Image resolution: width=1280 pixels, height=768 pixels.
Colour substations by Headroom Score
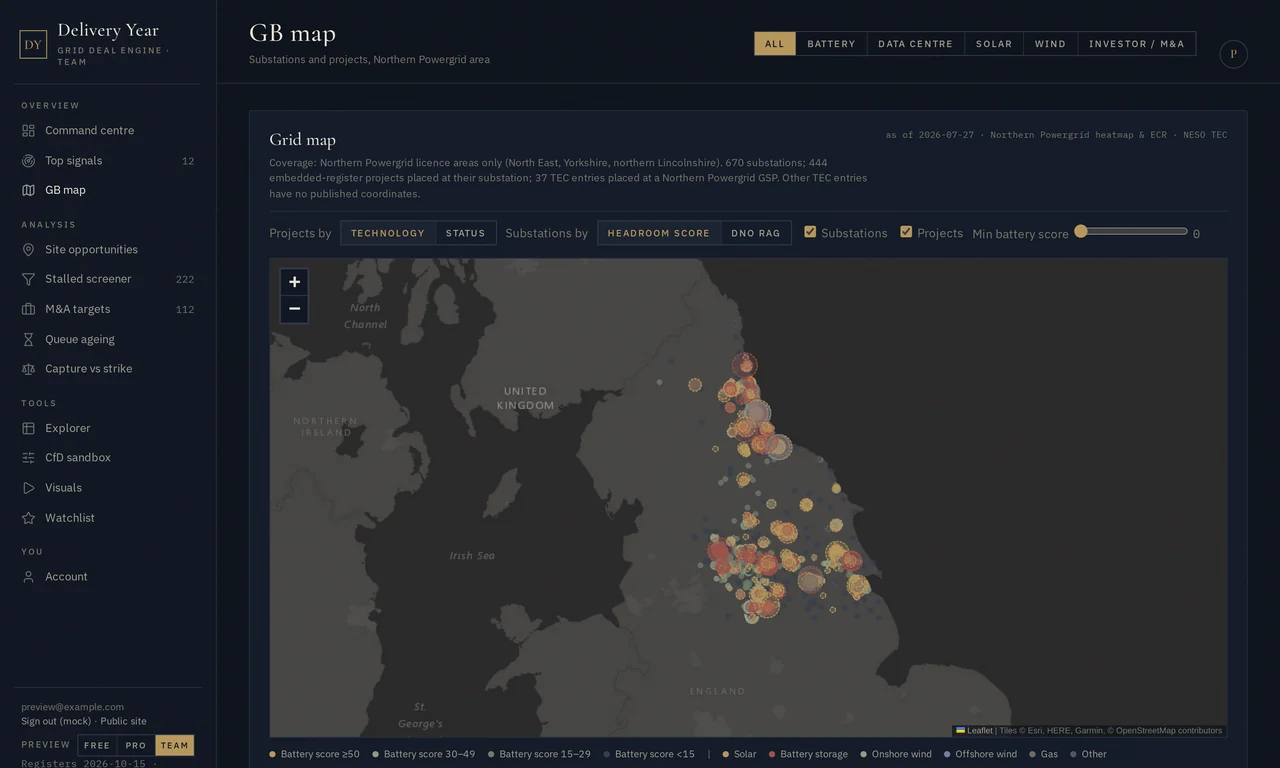point(659,233)
